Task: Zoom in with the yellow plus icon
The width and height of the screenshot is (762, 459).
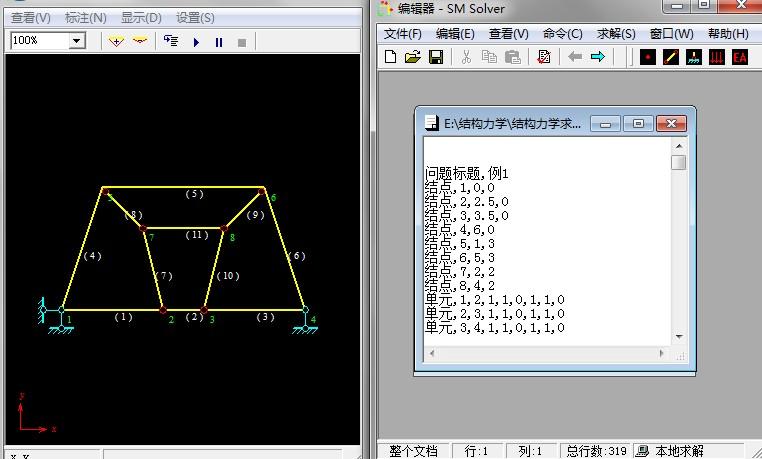Action: [116, 42]
